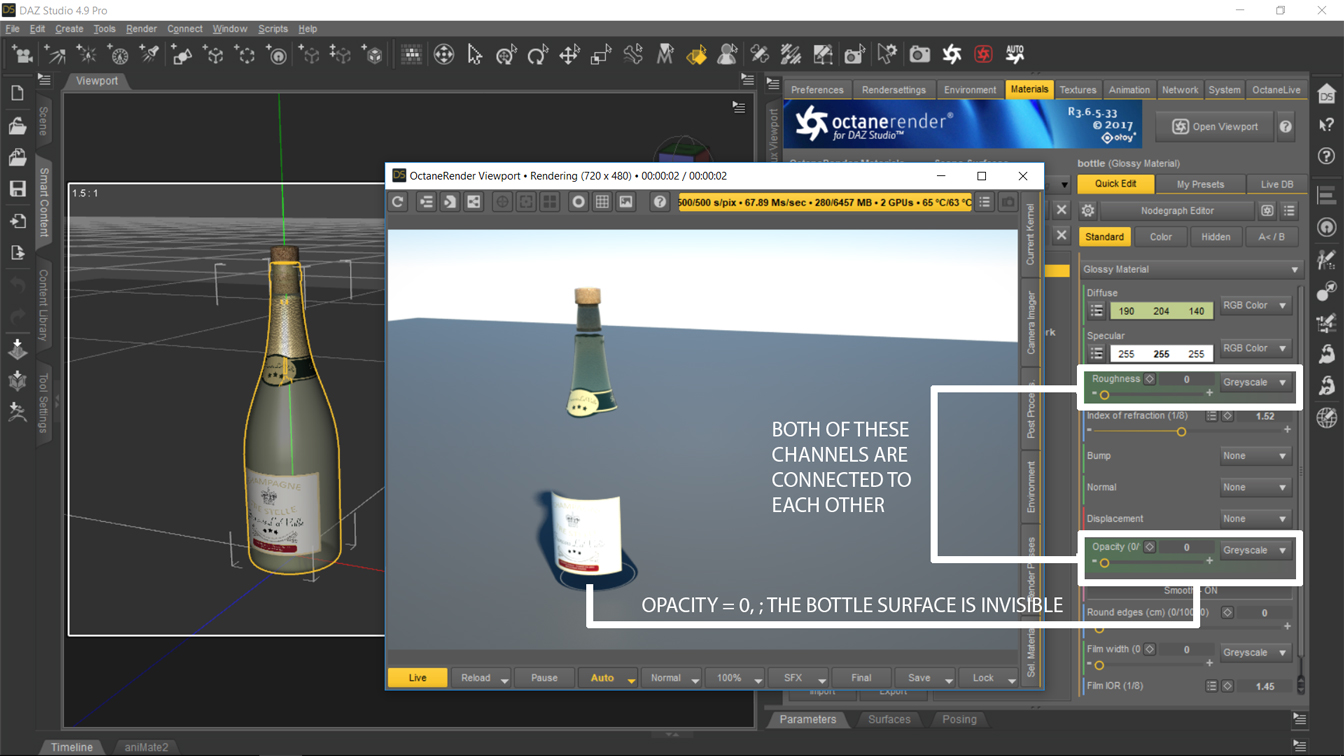This screenshot has height=756, width=1344.
Task: Open the Displacement None dropdown
Action: 1255,519
